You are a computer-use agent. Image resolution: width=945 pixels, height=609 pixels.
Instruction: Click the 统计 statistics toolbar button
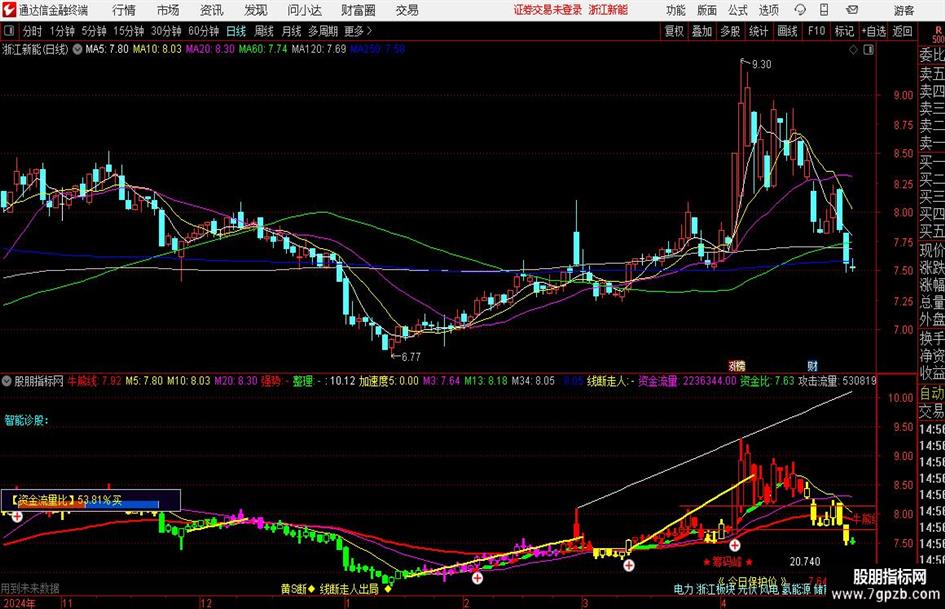tap(758, 31)
